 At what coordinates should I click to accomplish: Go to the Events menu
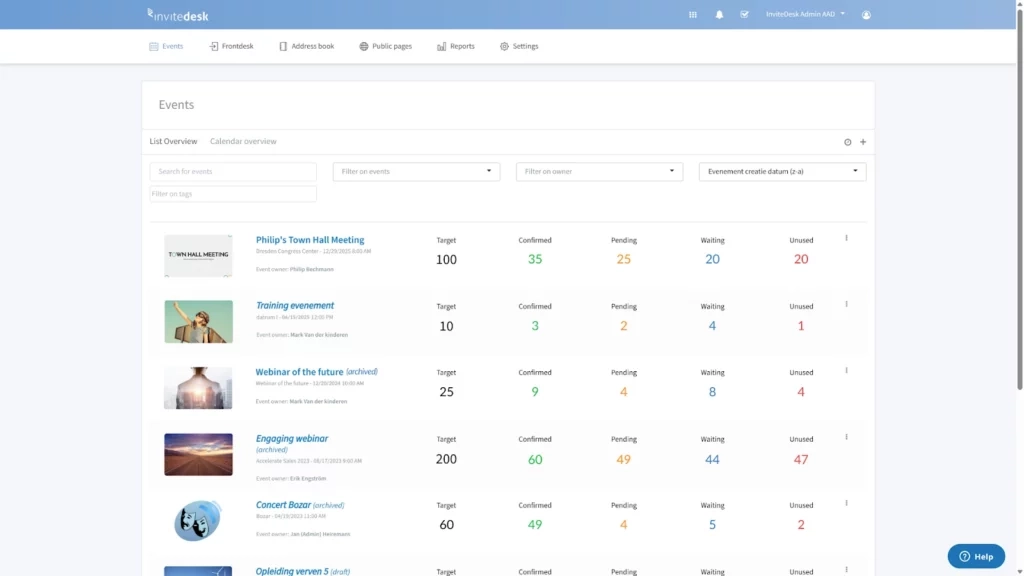click(166, 46)
